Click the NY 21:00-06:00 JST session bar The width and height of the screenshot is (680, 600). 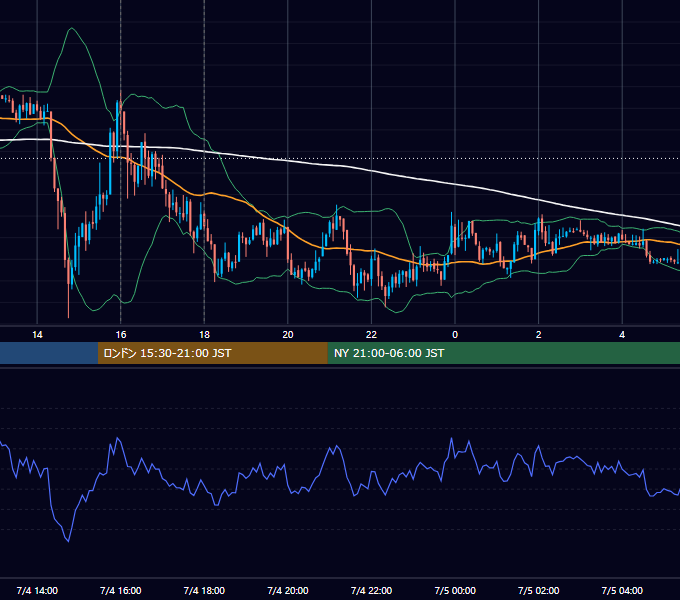(503, 353)
